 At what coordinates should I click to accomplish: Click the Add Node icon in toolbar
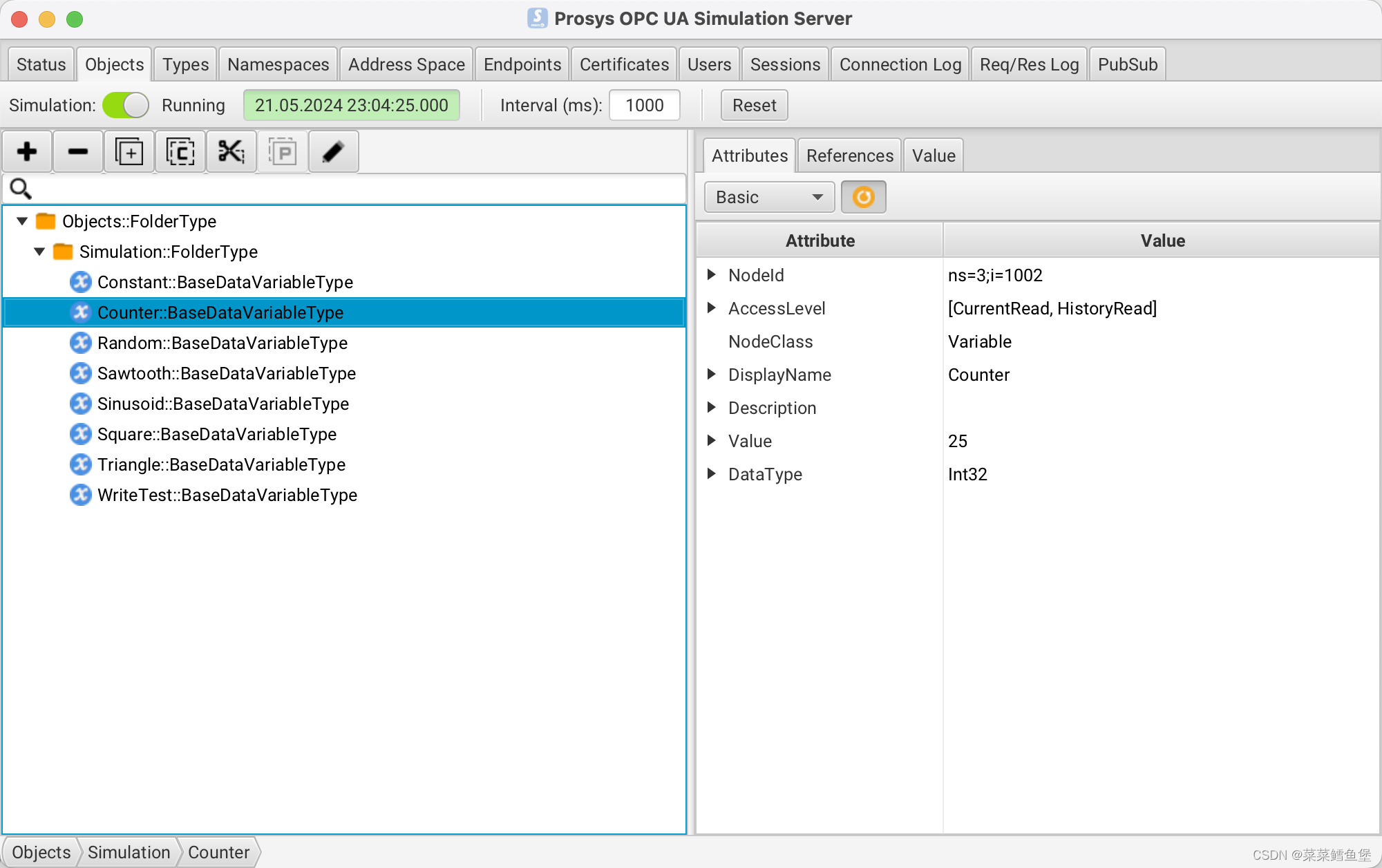tap(26, 153)
